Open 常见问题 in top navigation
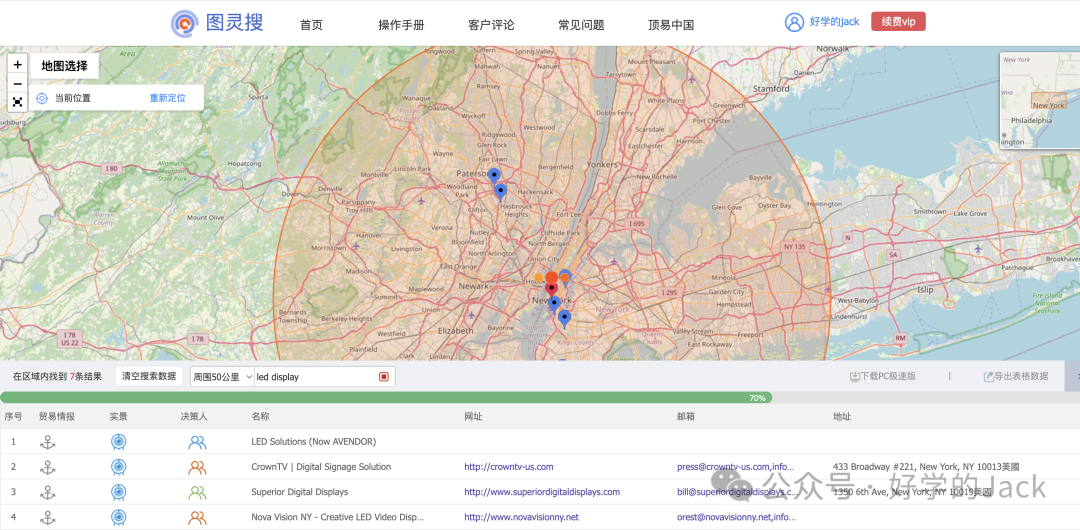 coord(581,25)
